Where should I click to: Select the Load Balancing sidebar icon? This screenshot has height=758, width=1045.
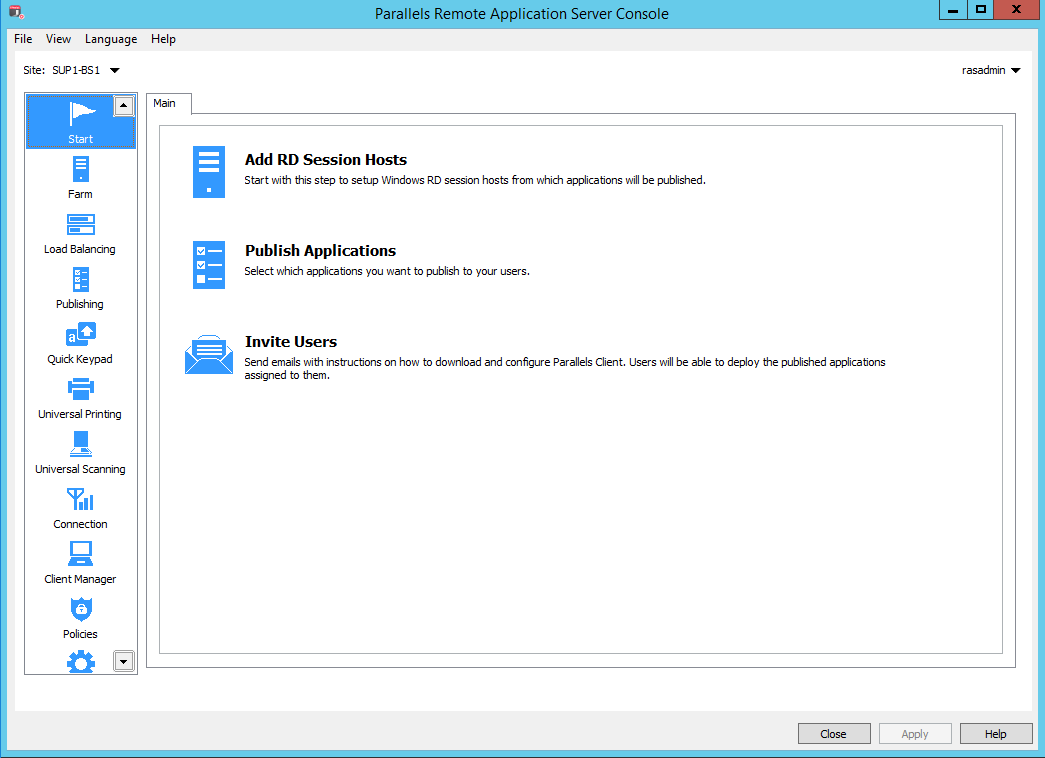80,225
